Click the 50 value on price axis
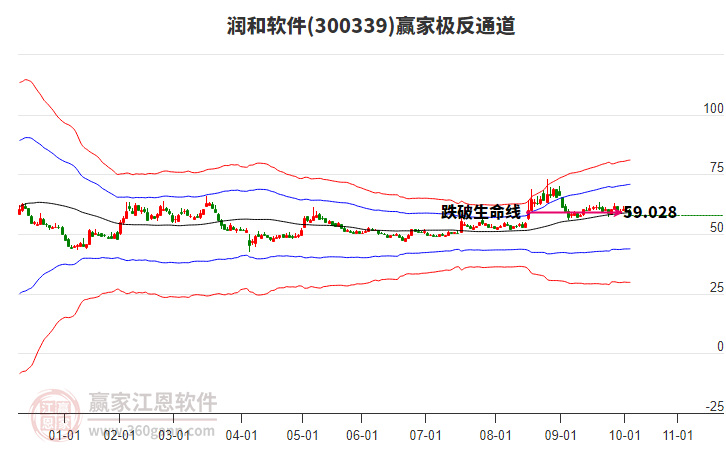The width and height of the screenshot is (726, 450). [x=716, y=227]
